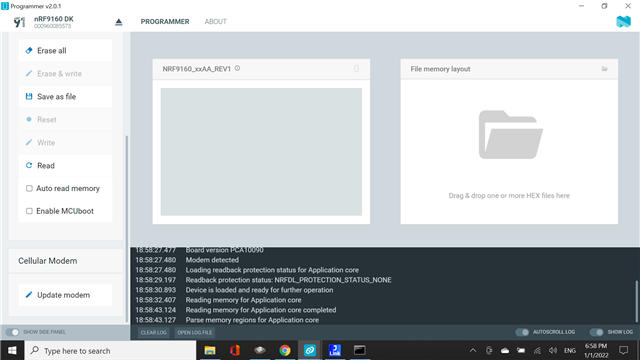Click 'Drag & drop one or more HEX files' text
640x360 pixels.
tap(509, 196)
